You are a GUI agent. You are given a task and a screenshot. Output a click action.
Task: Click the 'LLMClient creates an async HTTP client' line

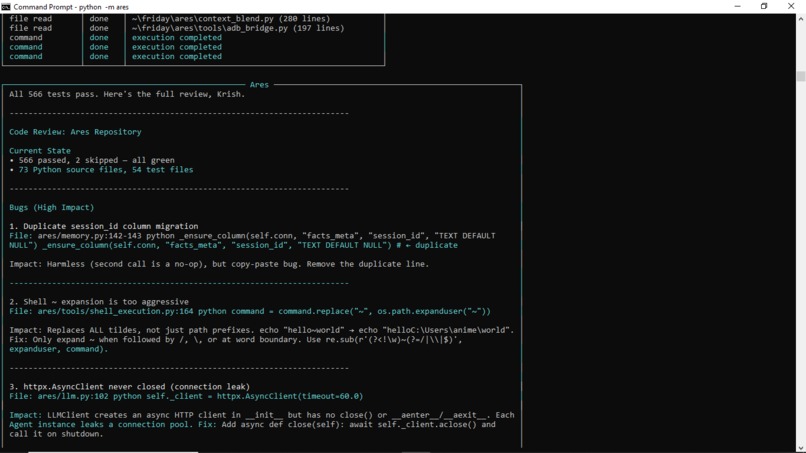tap(261, 415)
